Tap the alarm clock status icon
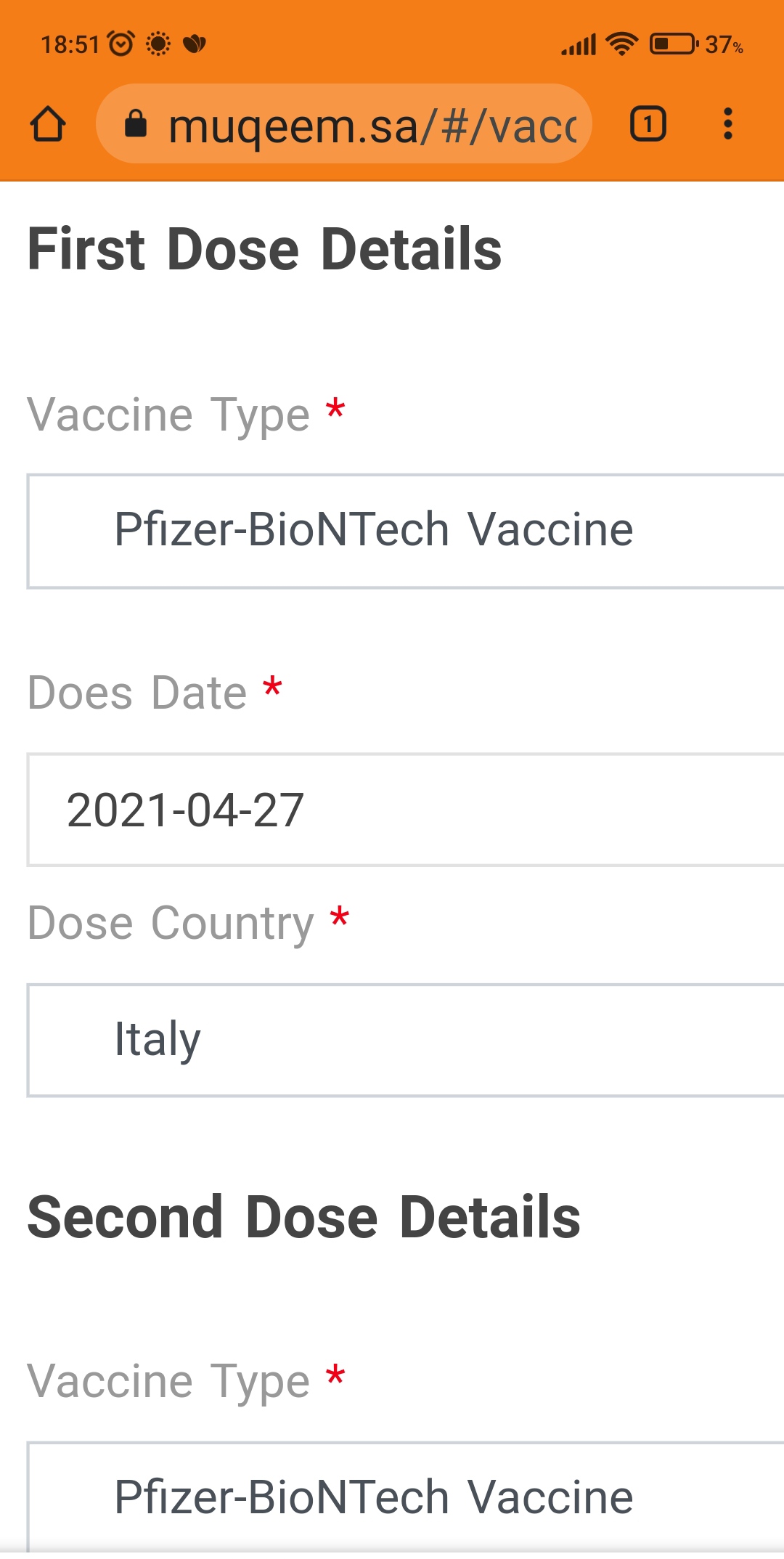Image resolution: width=784 pixels, height=1559 pixels. point(121,44)
